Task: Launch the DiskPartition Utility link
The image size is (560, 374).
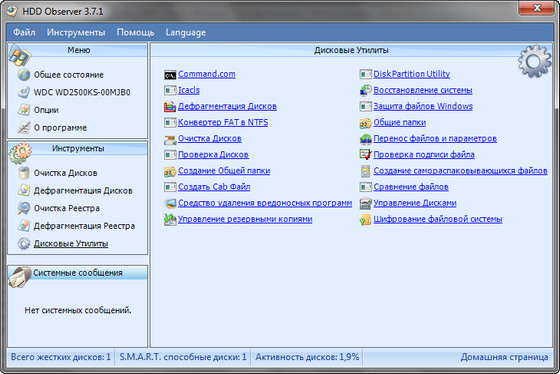Action: click(411, 74)
